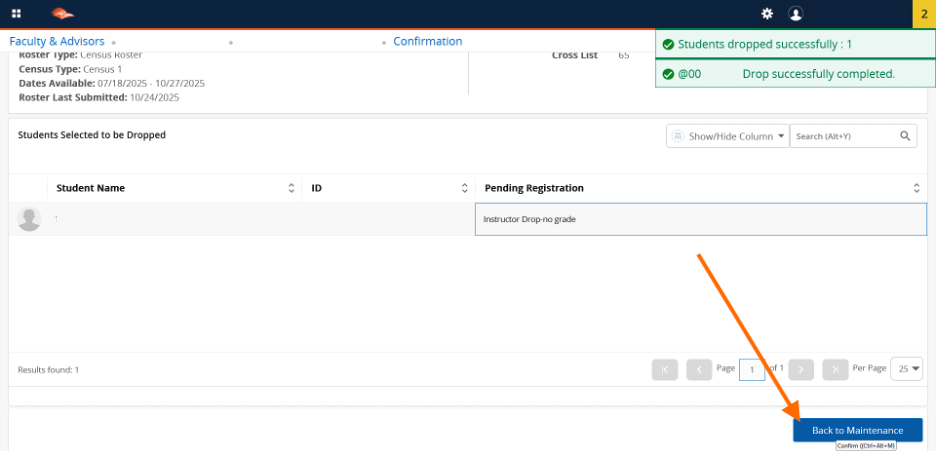The image size is (936, 451).
Task: Open the Faculty & Advisors breadcrumb link
Action: 57,42
